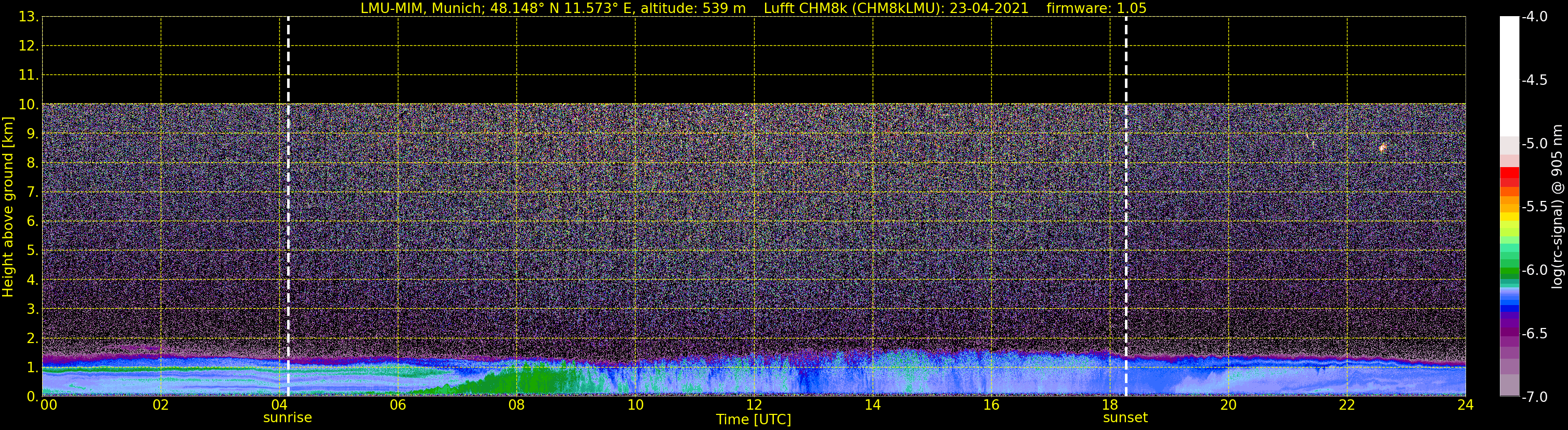Image resolution: width=1568 pixels, height=430 pixels.
Task: Click the time tick label '12' on time axis
Action: [754, 405]
